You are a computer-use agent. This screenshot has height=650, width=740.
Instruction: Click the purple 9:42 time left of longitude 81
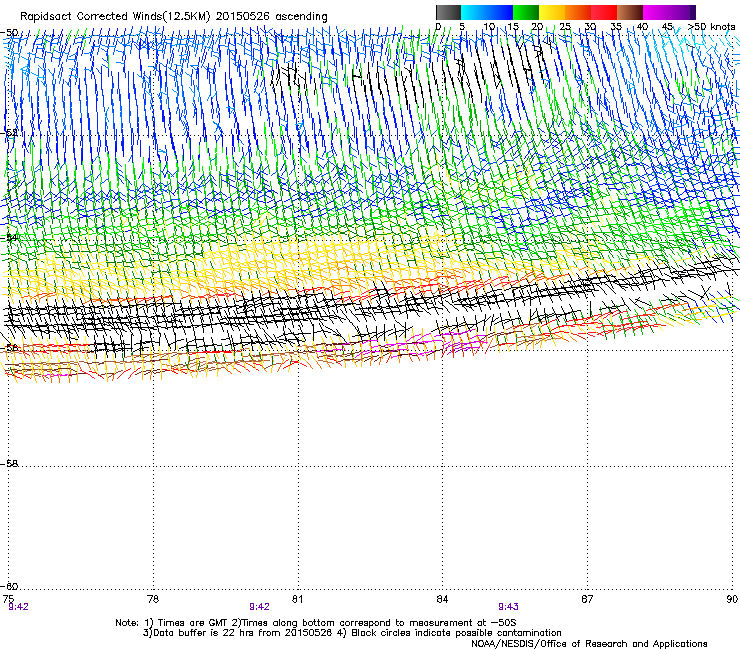[260, 607]
